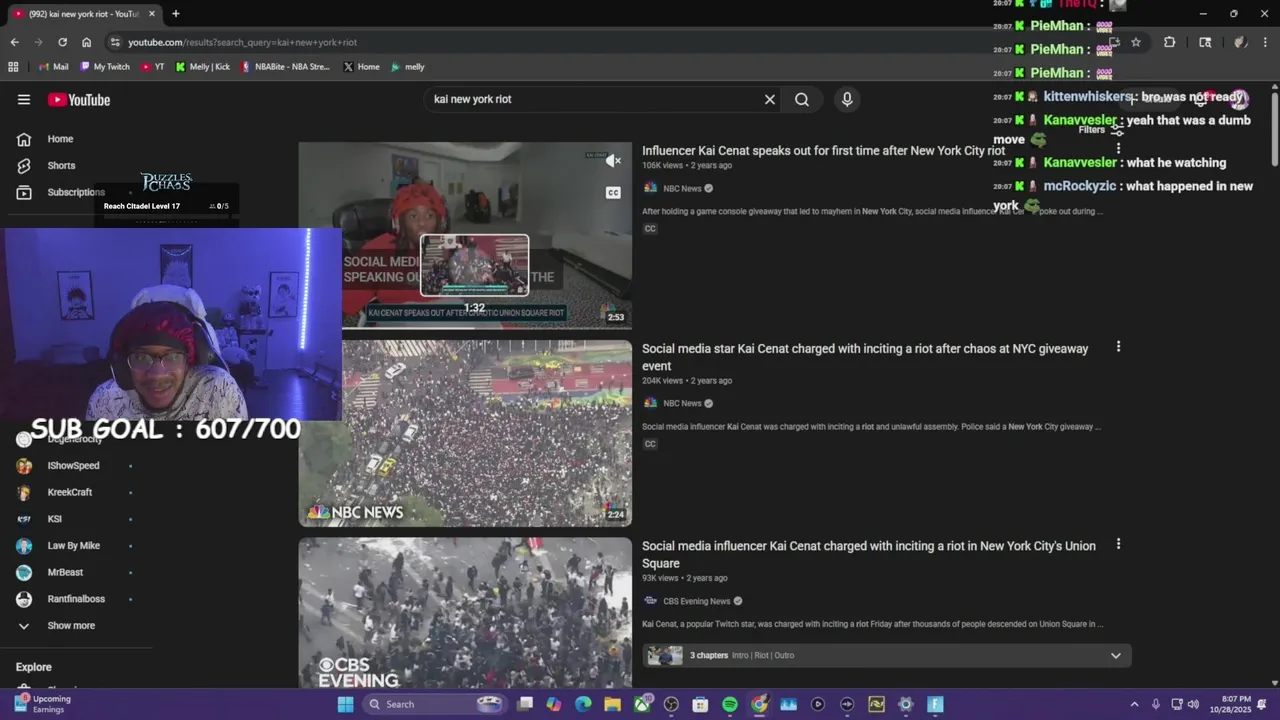Screen dimensions: 1280x720
Task: Click the taskbar Search box
Action: click(x=434, y=704)
